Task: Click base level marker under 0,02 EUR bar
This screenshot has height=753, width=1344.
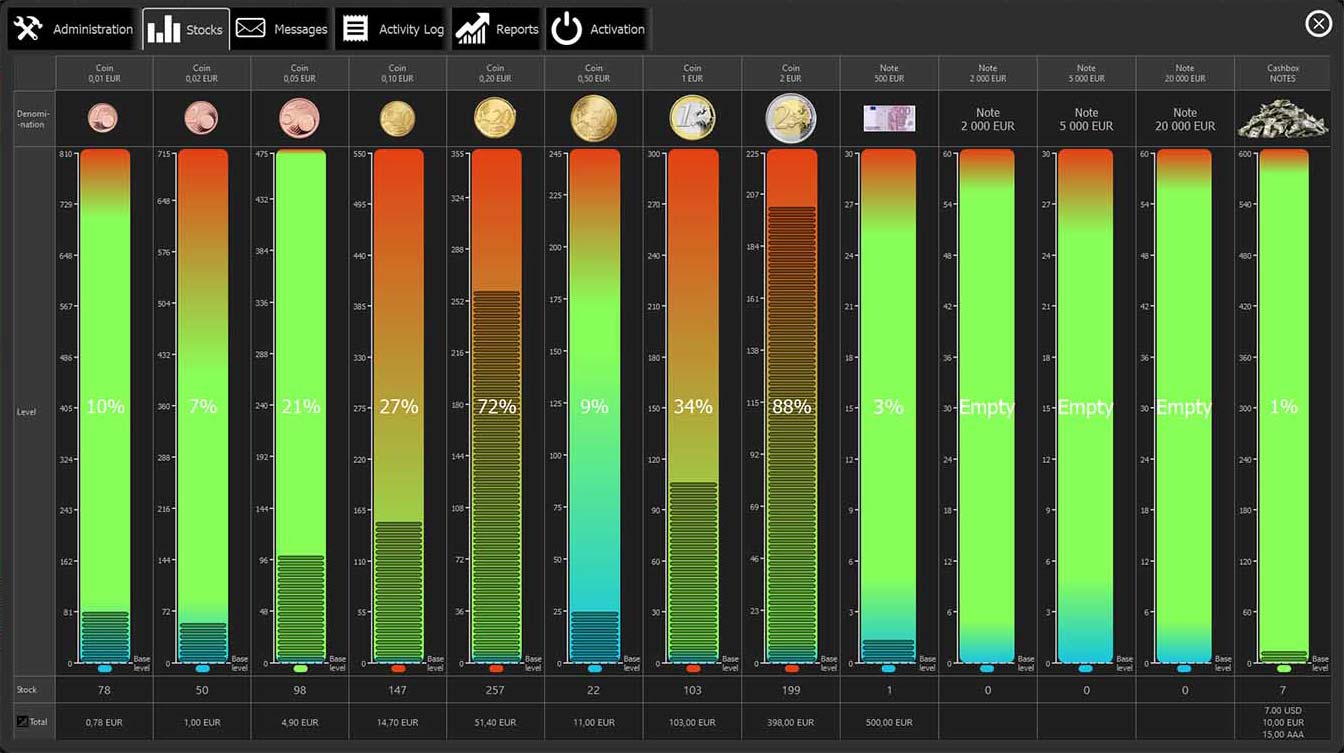Action: [x=202, y=668]
